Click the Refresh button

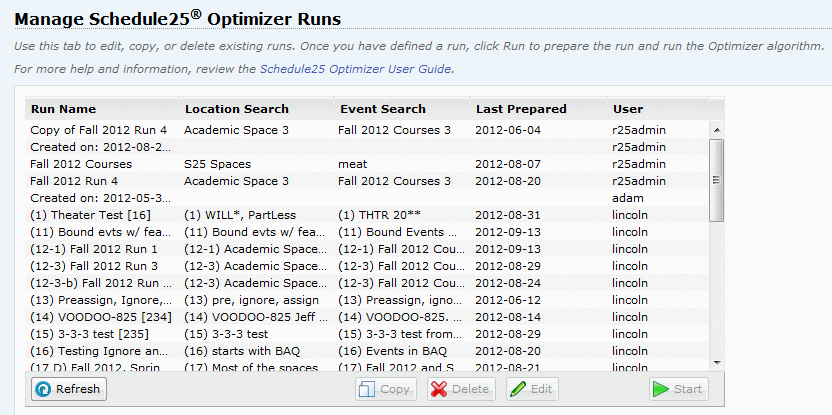pyautogui.click(x=69, y=389)
